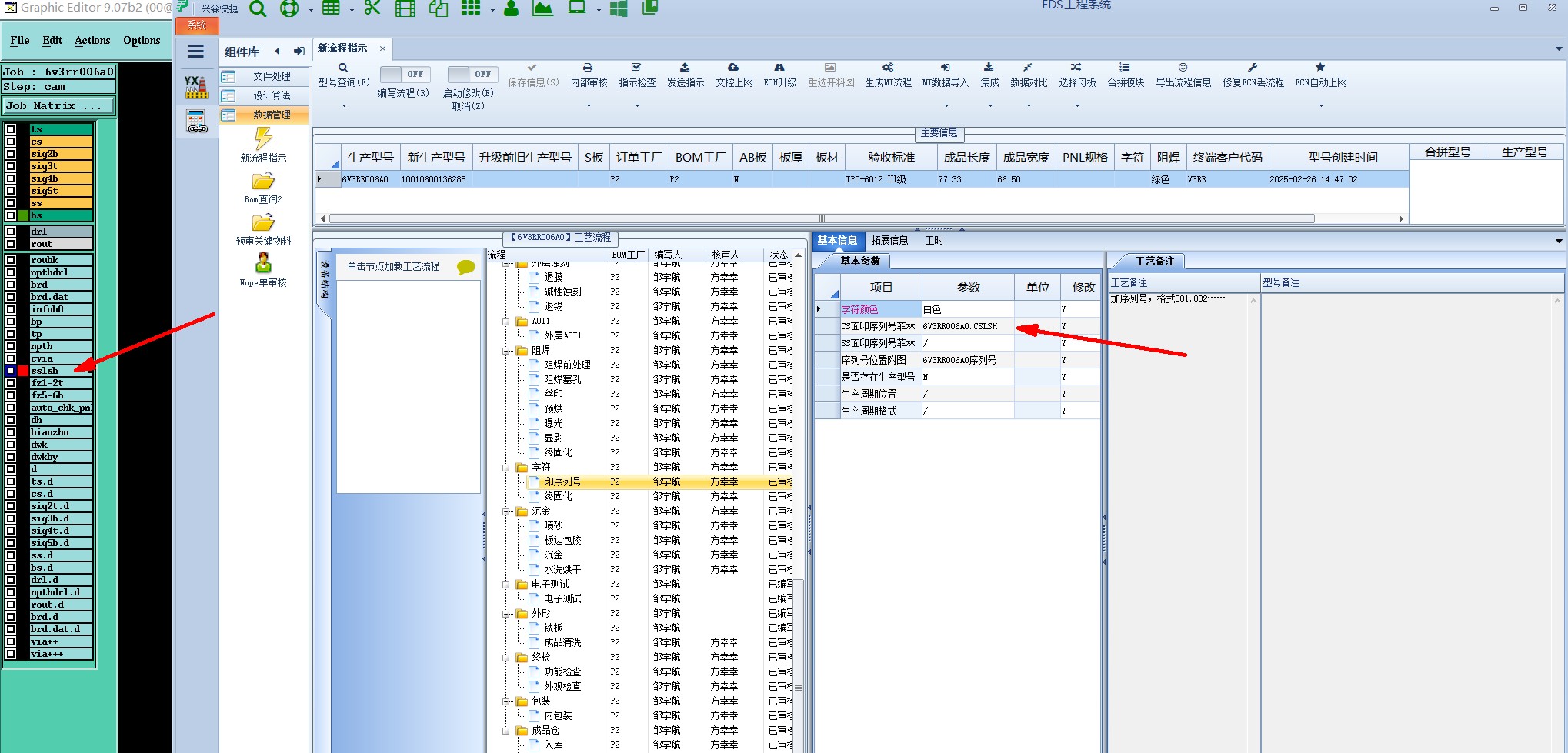The width and height of the screenshot is (1568, 753).
Task: Open the Bom查询2 folder icon
Action: (263, 182)
